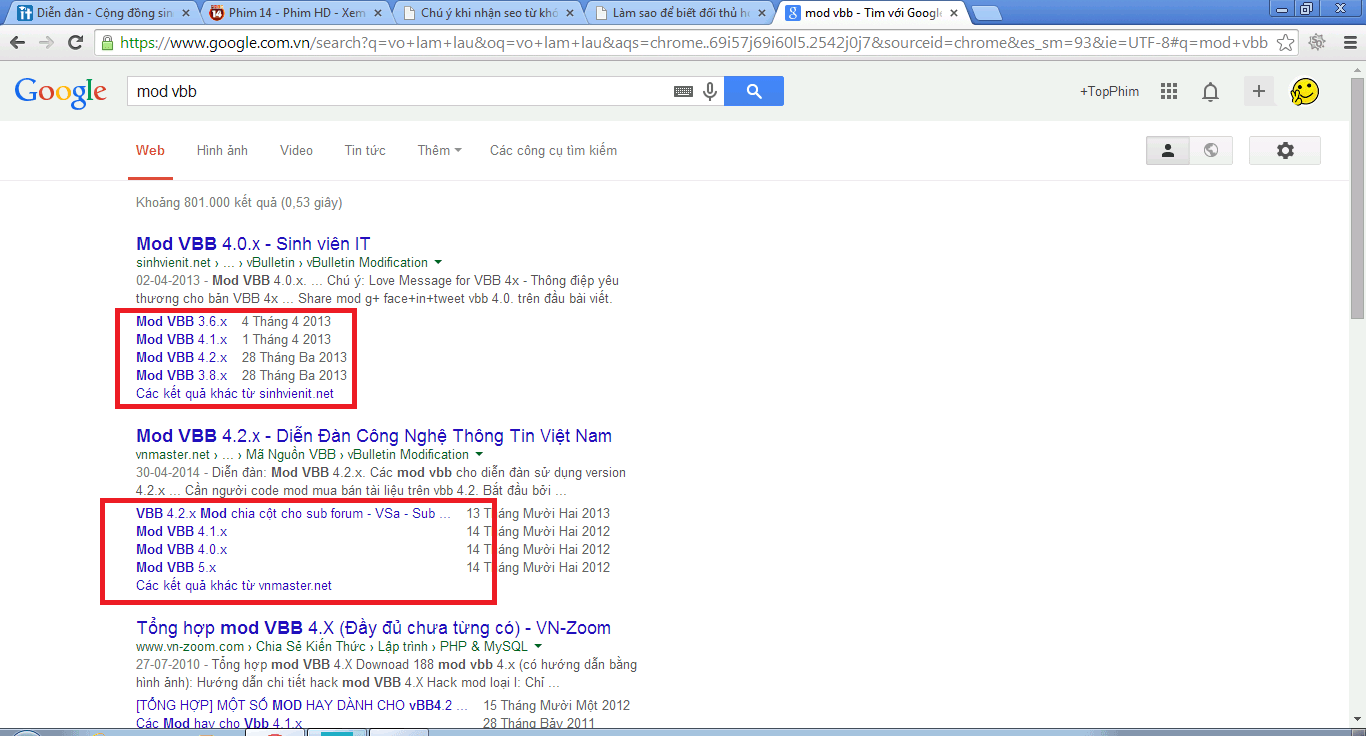Viewport: 1366px width, 736px height.
Task: Open result 'Tổng hợp mod VBB 4.X' VN-Zoom
Action: [373, 627]
